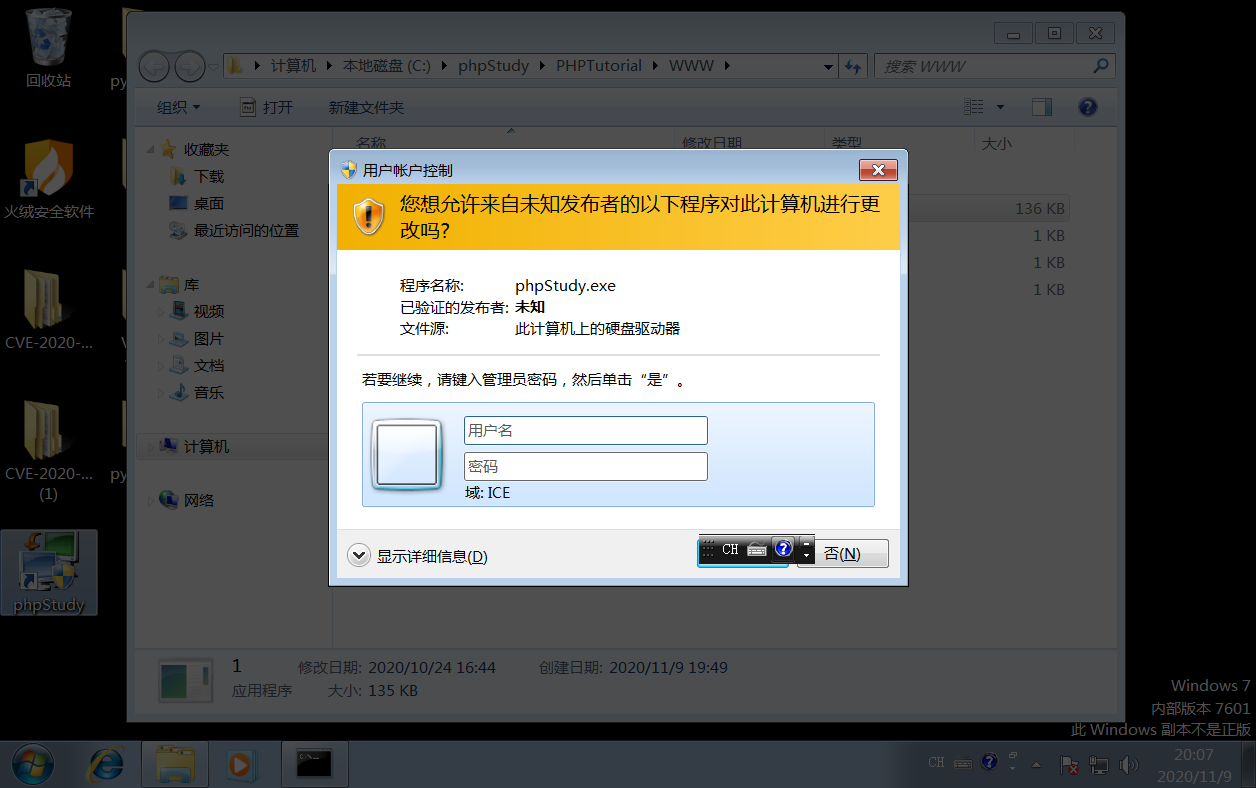The width and height of the screenshot is (1256, 788).
Task: Click Action Center flag tray icon
Action: pyautogui.click(x=1069, y=765)
